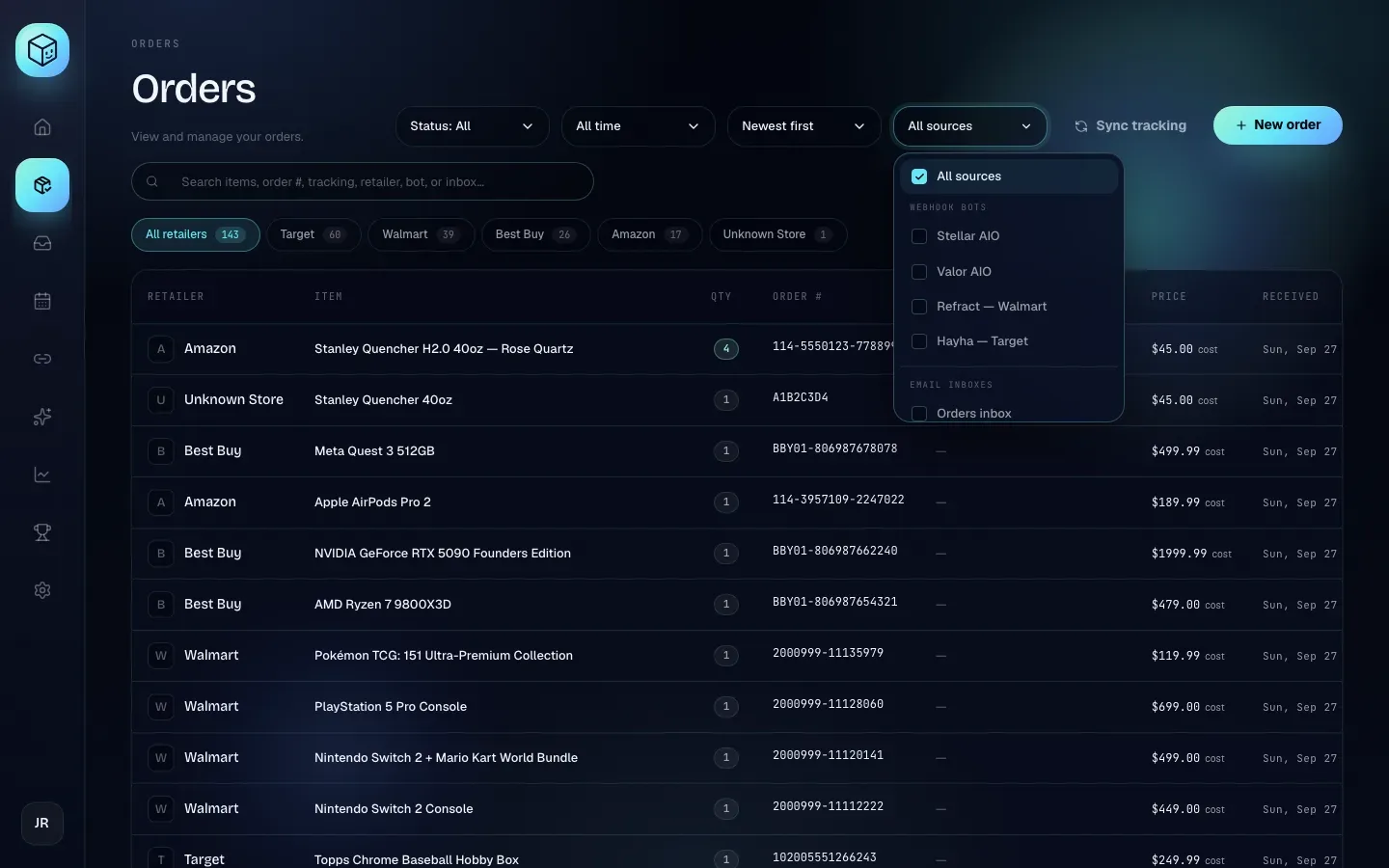This screenshot has height=868, width=1389.
Task: Check the Hayha — Target checkbox
Action: click(x=919, y=341)
